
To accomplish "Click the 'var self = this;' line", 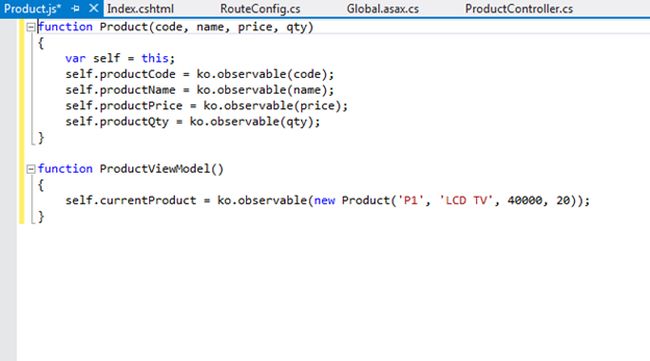I will tap(120, 58).
